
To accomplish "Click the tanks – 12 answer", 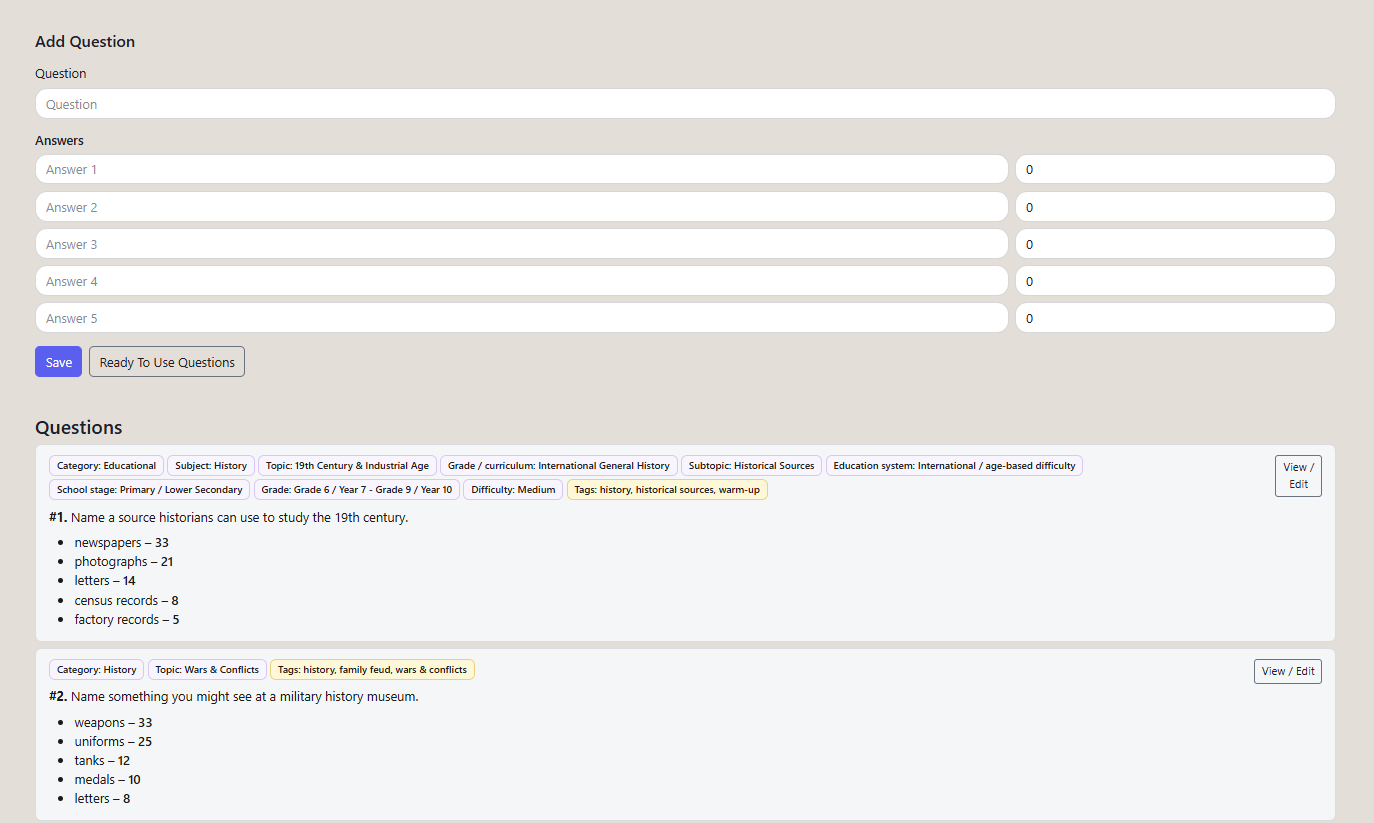I will [x=102, y=761].
